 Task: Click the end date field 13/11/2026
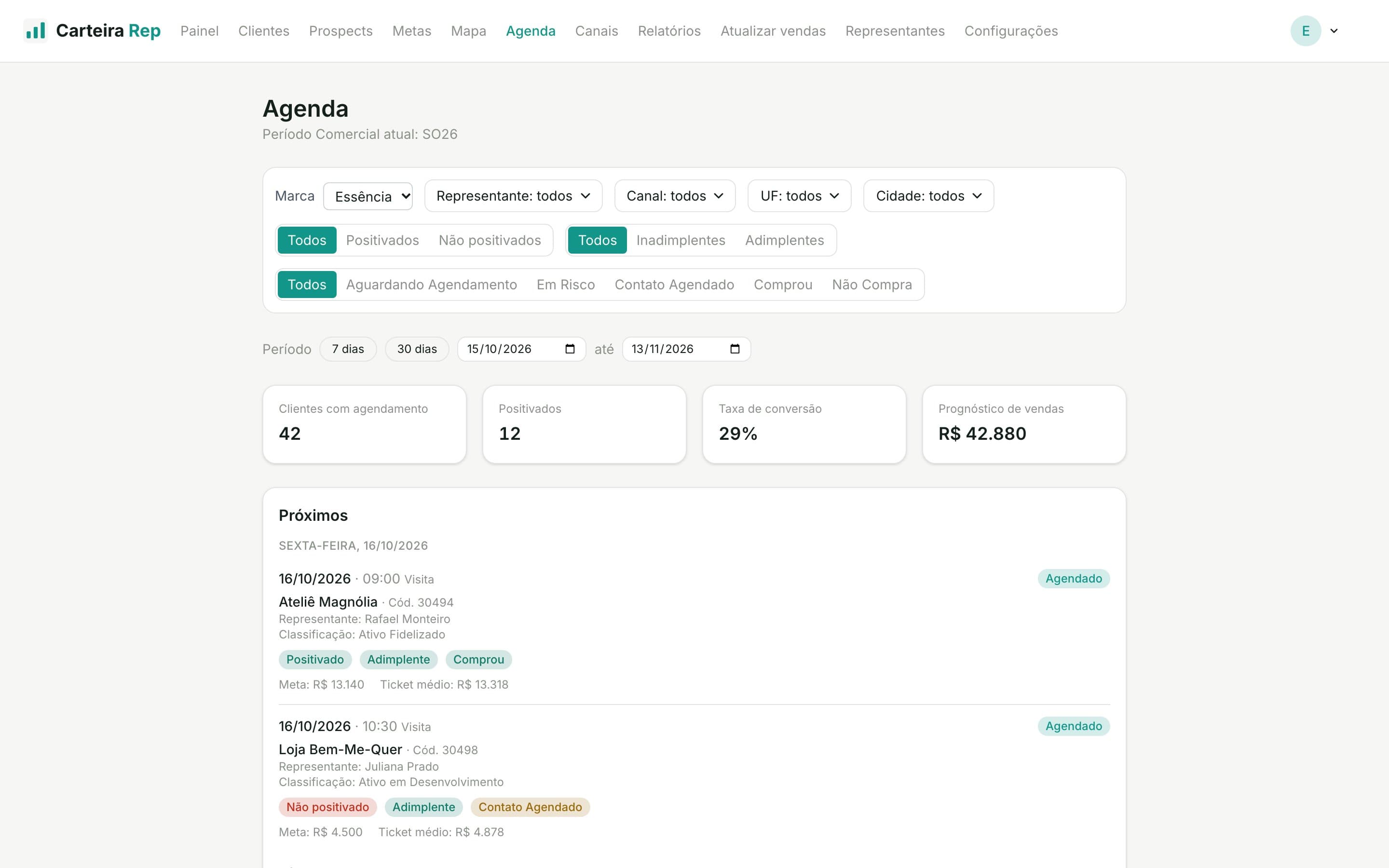(x=686, y=349)
